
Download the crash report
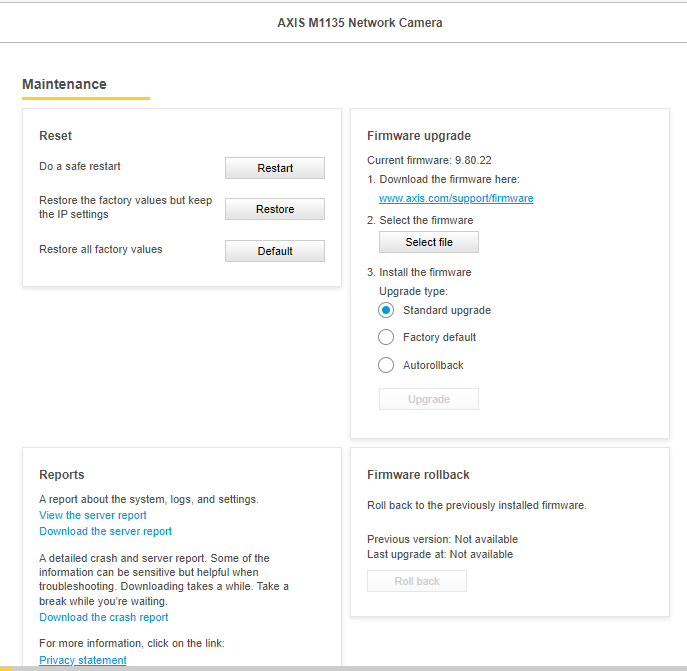(104, 617)
